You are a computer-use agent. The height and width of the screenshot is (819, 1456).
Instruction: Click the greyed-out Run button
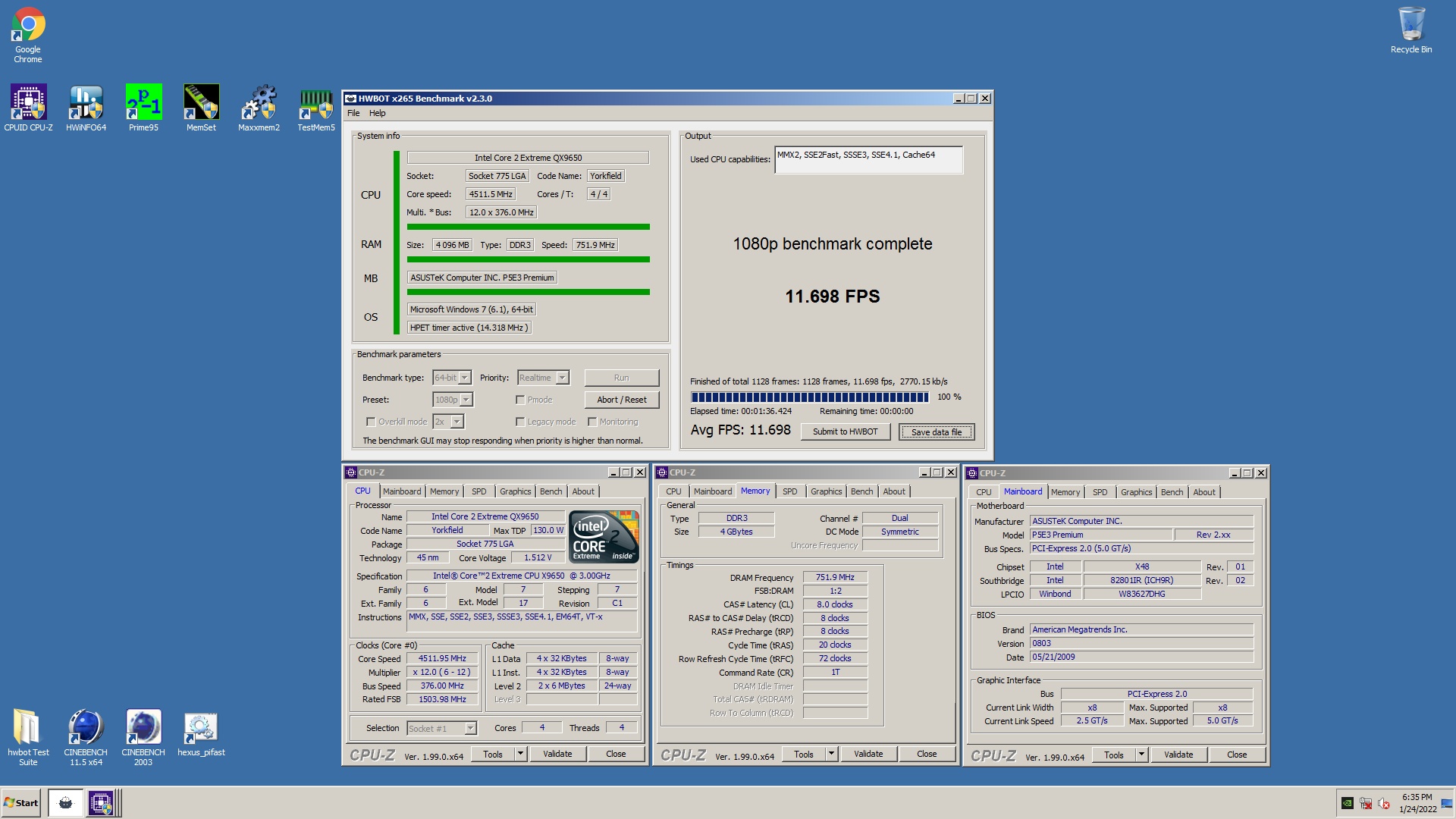coord(622,378)
